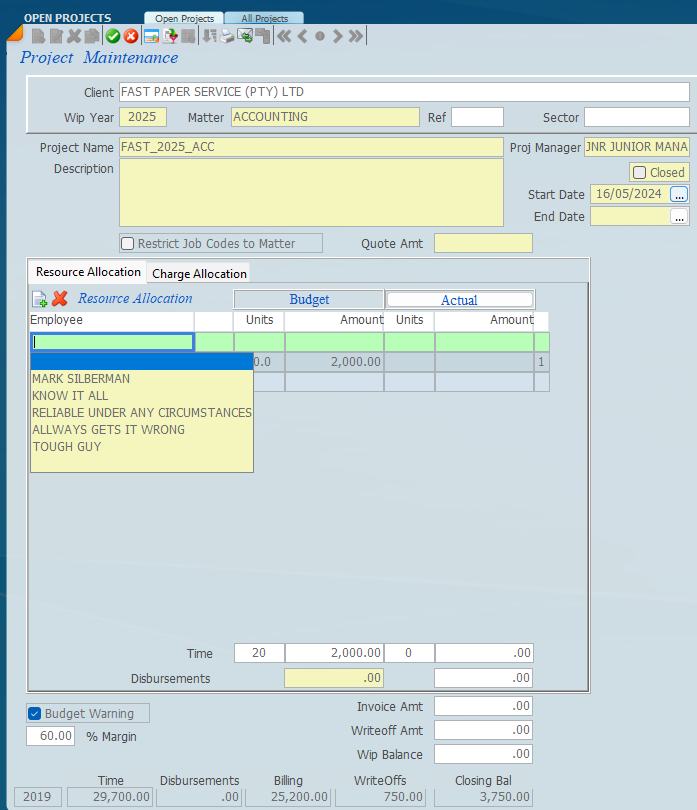This screenshot has width=697, height=810.
Task: Open the Start Date picker button
Action: 679,194
